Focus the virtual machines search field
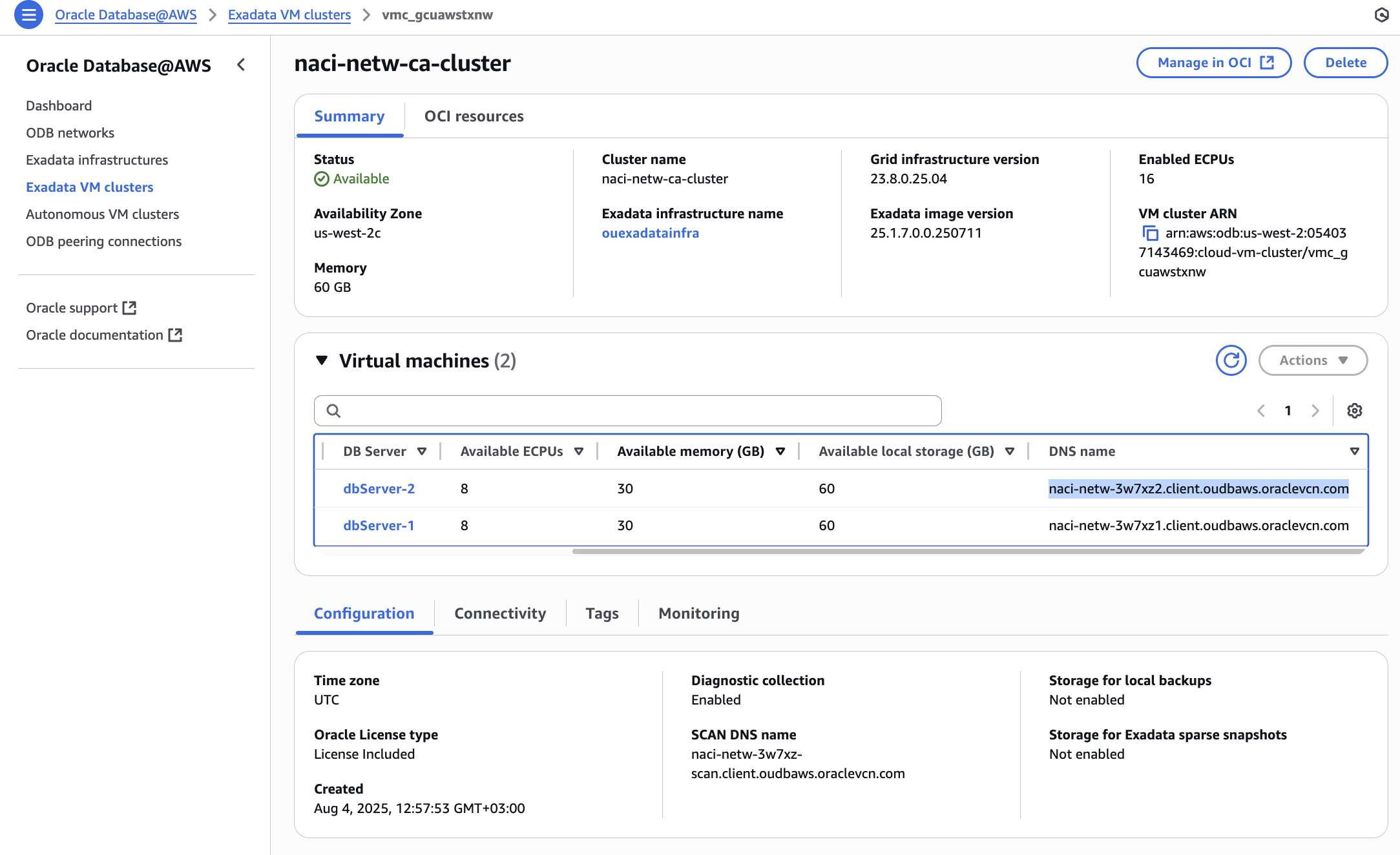This screenshot has width=1400, height=855. (627, 411)
